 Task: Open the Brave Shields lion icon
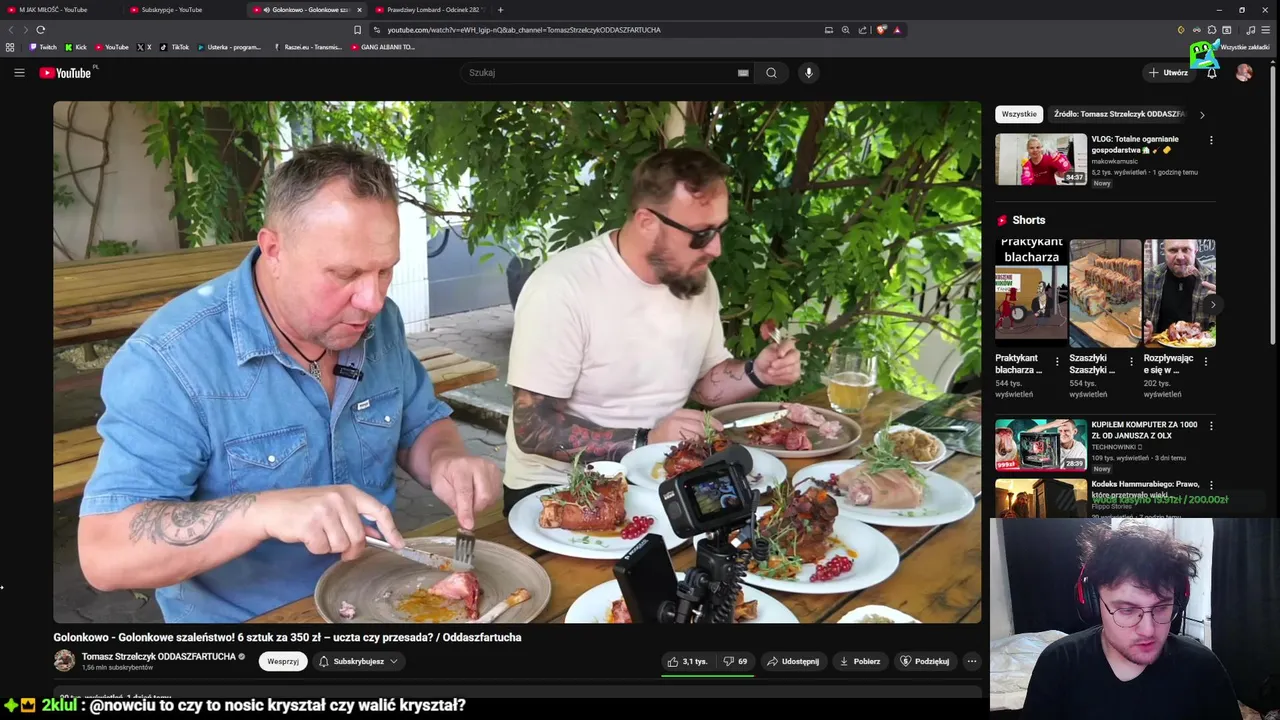(881, 30)
